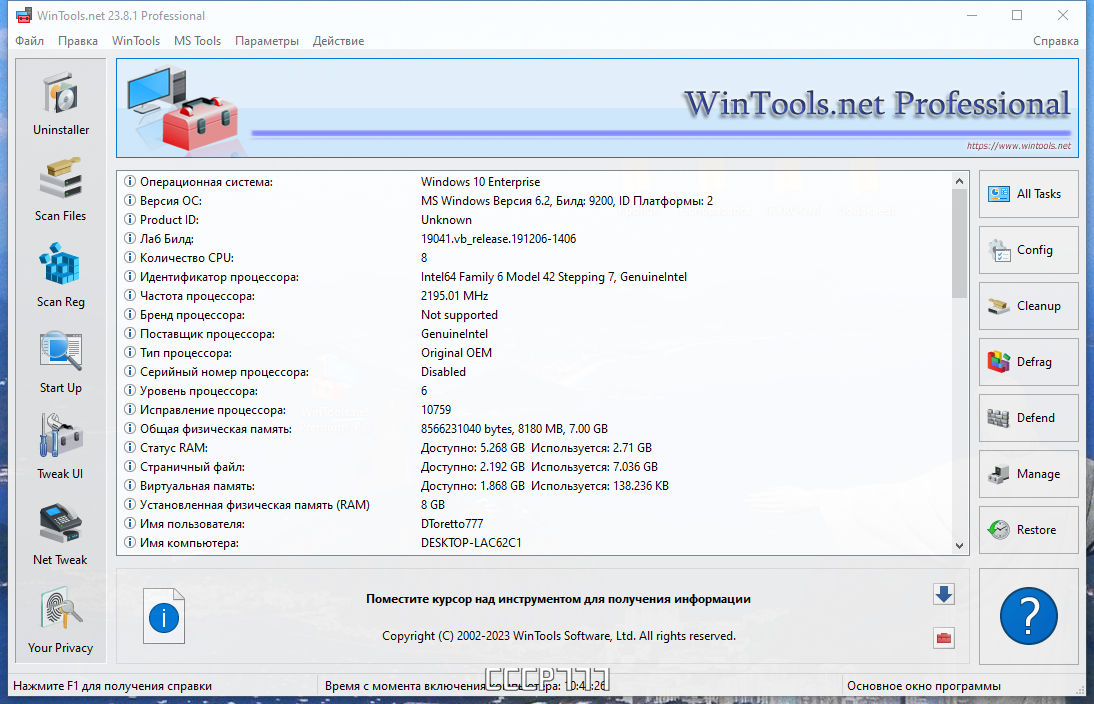Click the system info list scroll up arrow
Screen dimensions: 1094x704
[959, 181]
